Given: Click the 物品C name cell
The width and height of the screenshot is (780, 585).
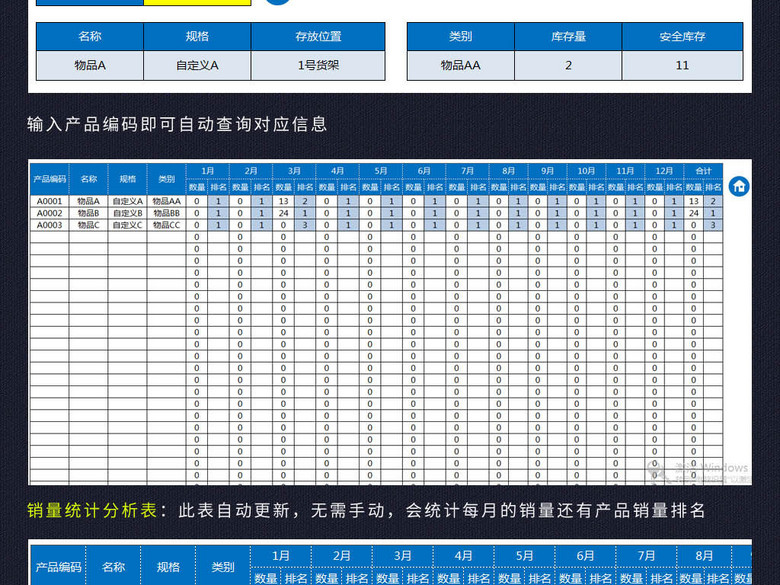Looking at the screenshot, I should 89,225.
